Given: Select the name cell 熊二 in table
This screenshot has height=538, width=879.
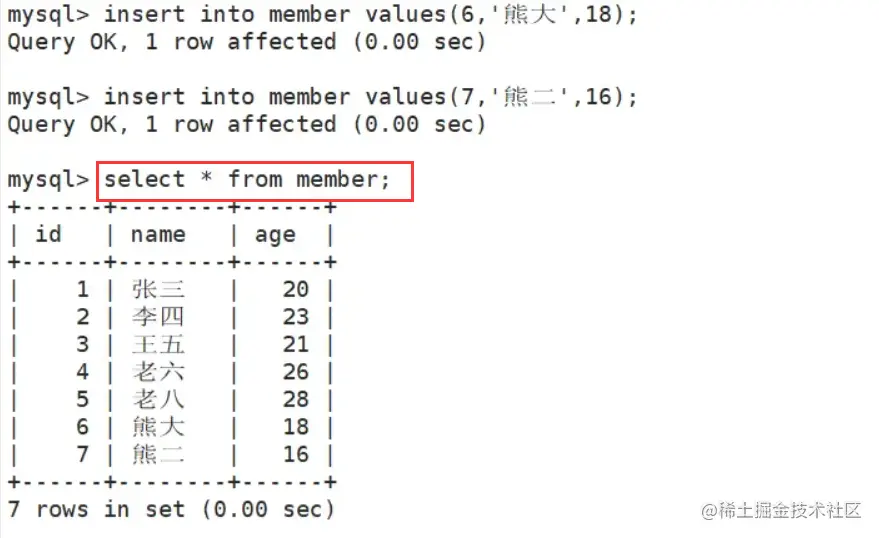Looking at the screenshot, I should click(158, 454).
